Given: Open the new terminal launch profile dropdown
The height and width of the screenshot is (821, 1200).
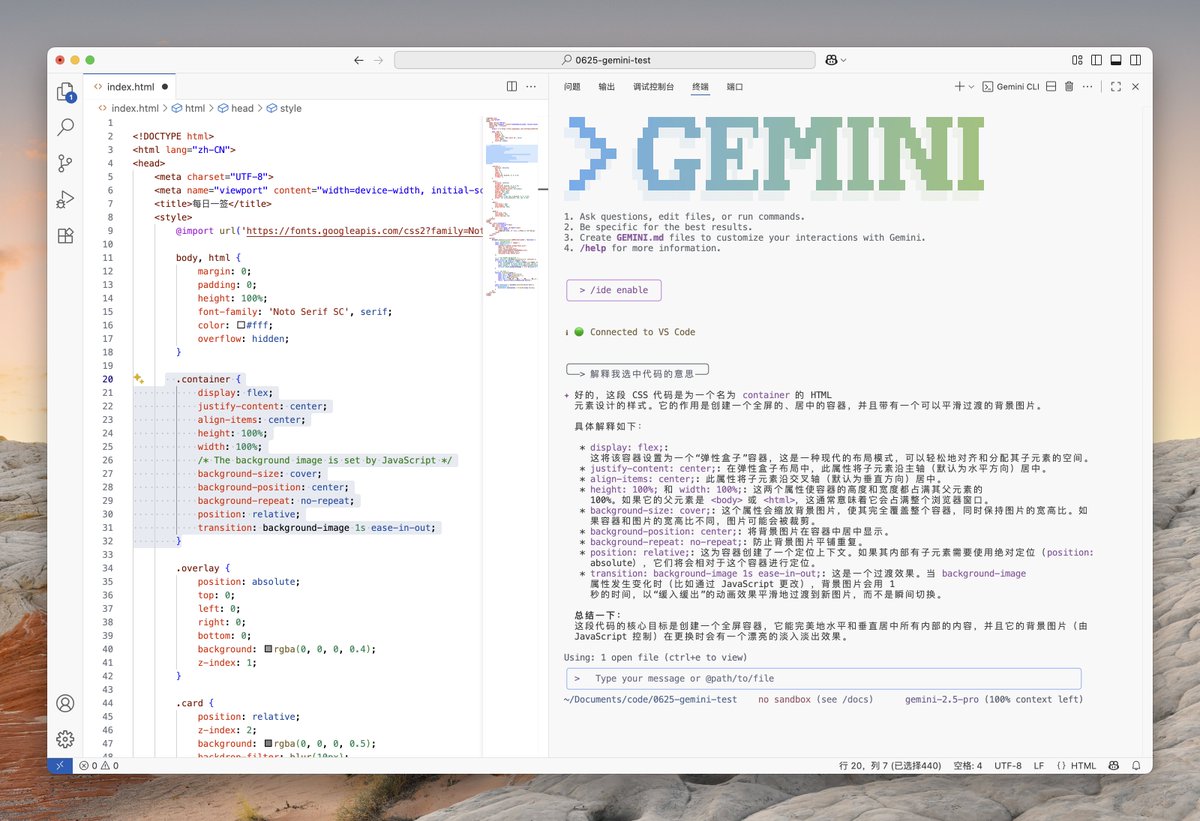Looking at the screenshot, I should tap(971, 87).
